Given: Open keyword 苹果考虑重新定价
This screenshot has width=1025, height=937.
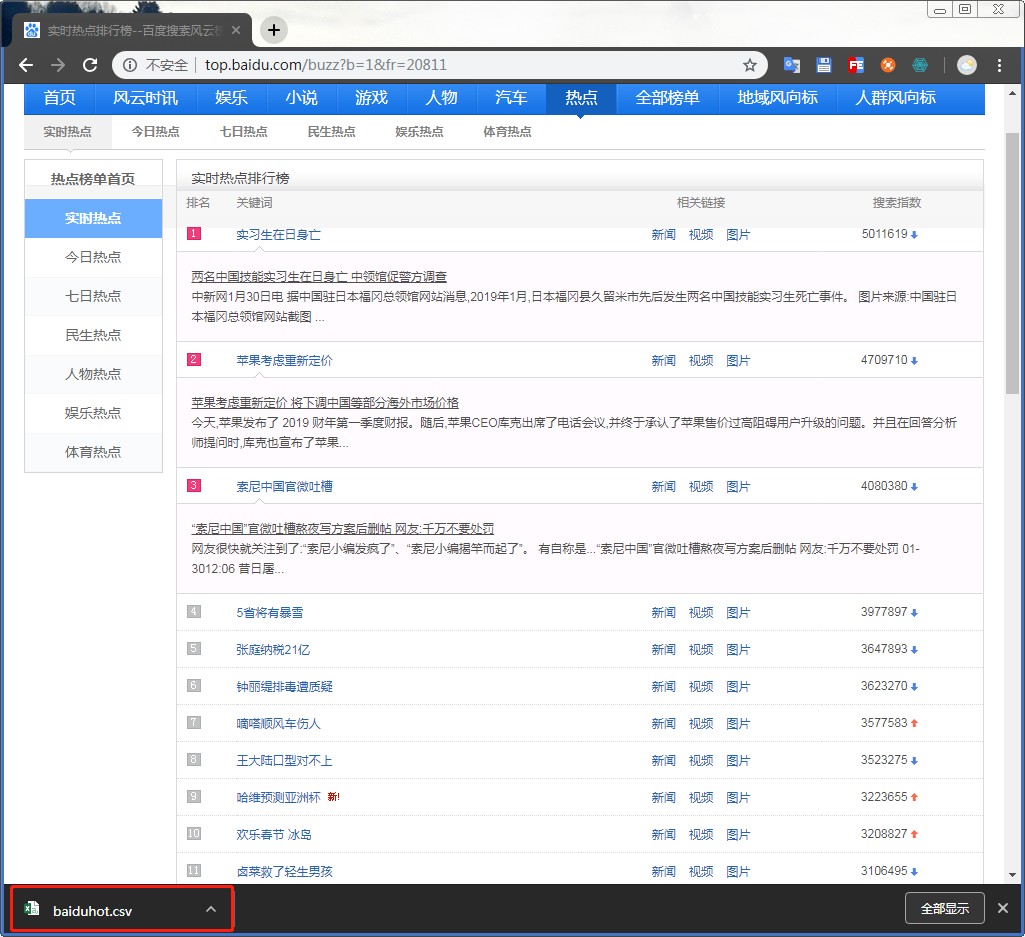Looking at the screenshot, I should [284, 360].
